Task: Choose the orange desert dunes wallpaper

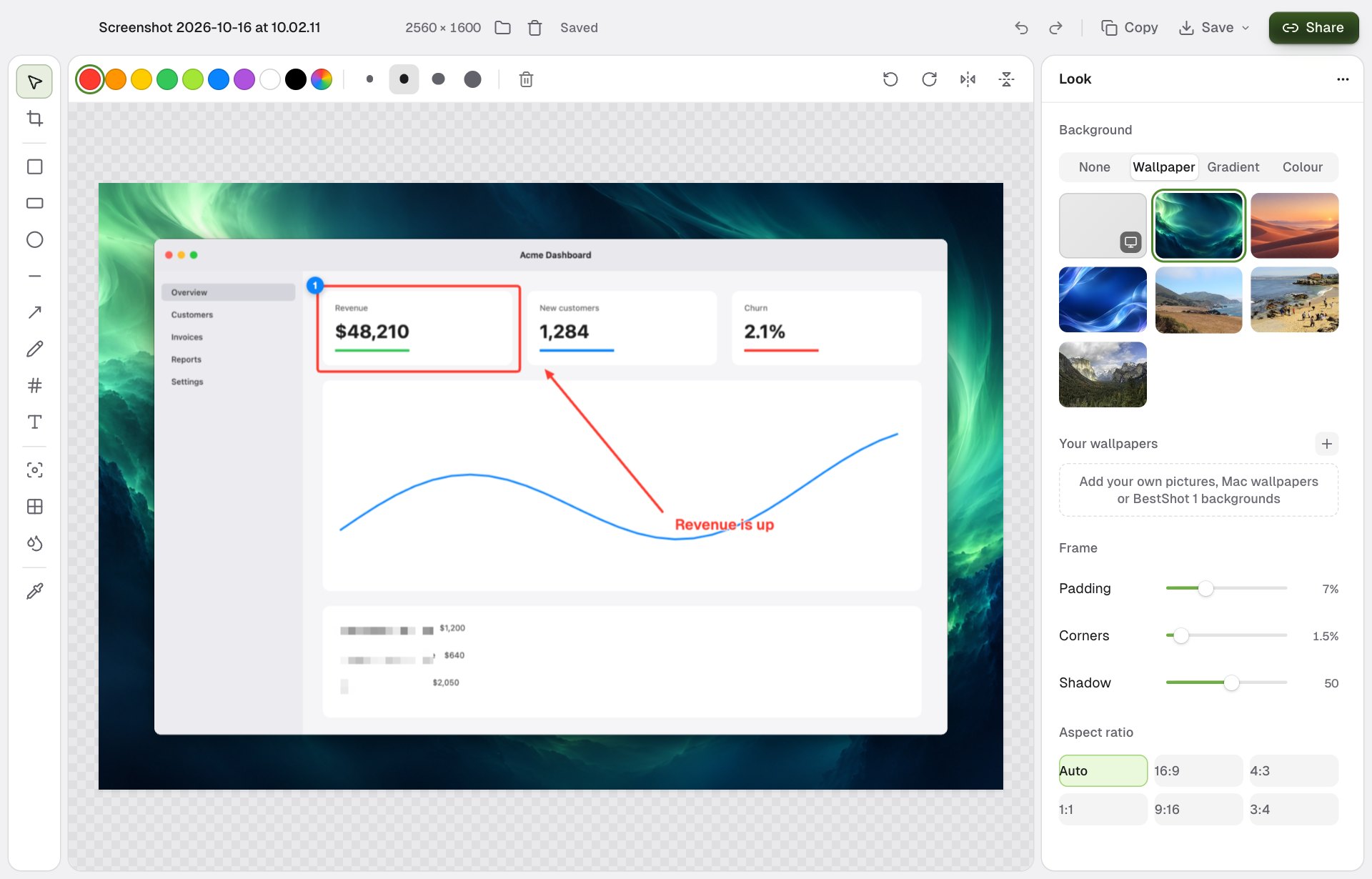Action: (x=1294, y=226)
